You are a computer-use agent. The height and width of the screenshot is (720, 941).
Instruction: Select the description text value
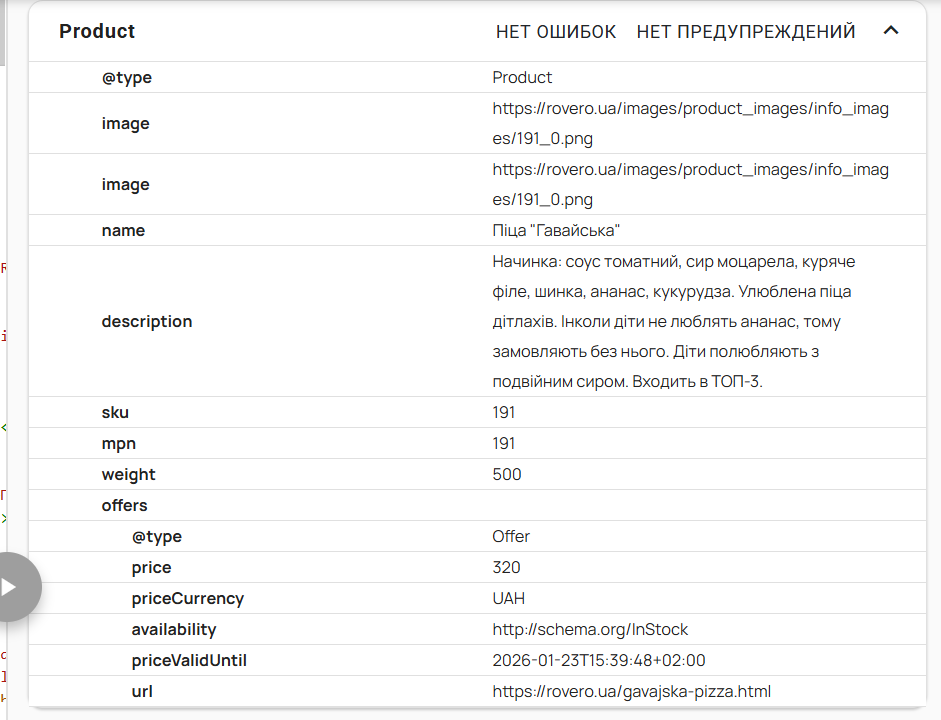click(x=673, y=322)
